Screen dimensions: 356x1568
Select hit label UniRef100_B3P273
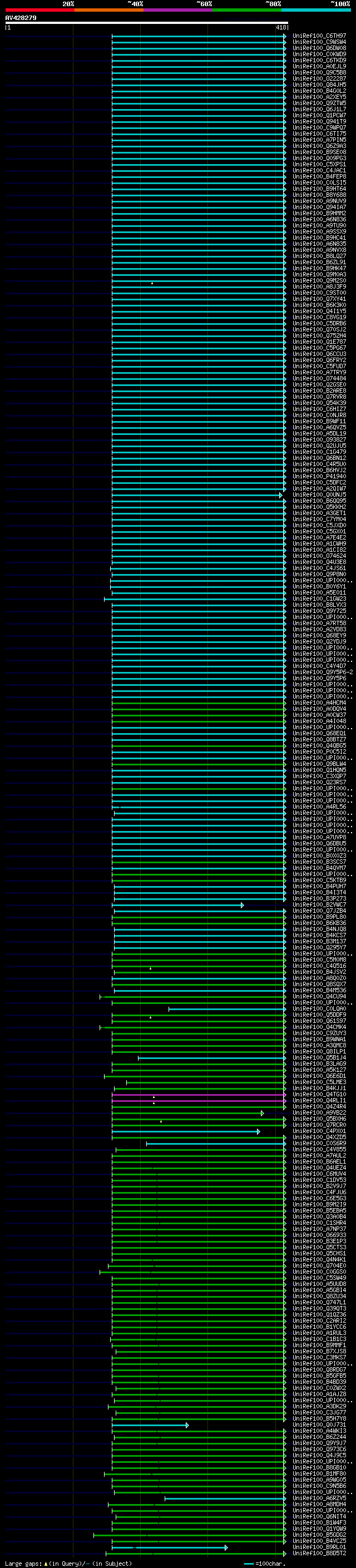click(x=319, y=898)
